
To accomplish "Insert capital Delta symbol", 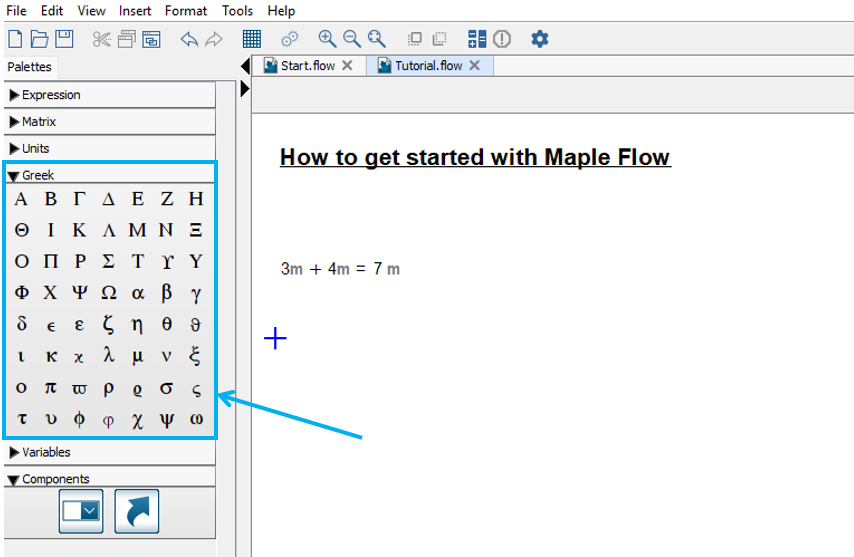I will (108, 199).
